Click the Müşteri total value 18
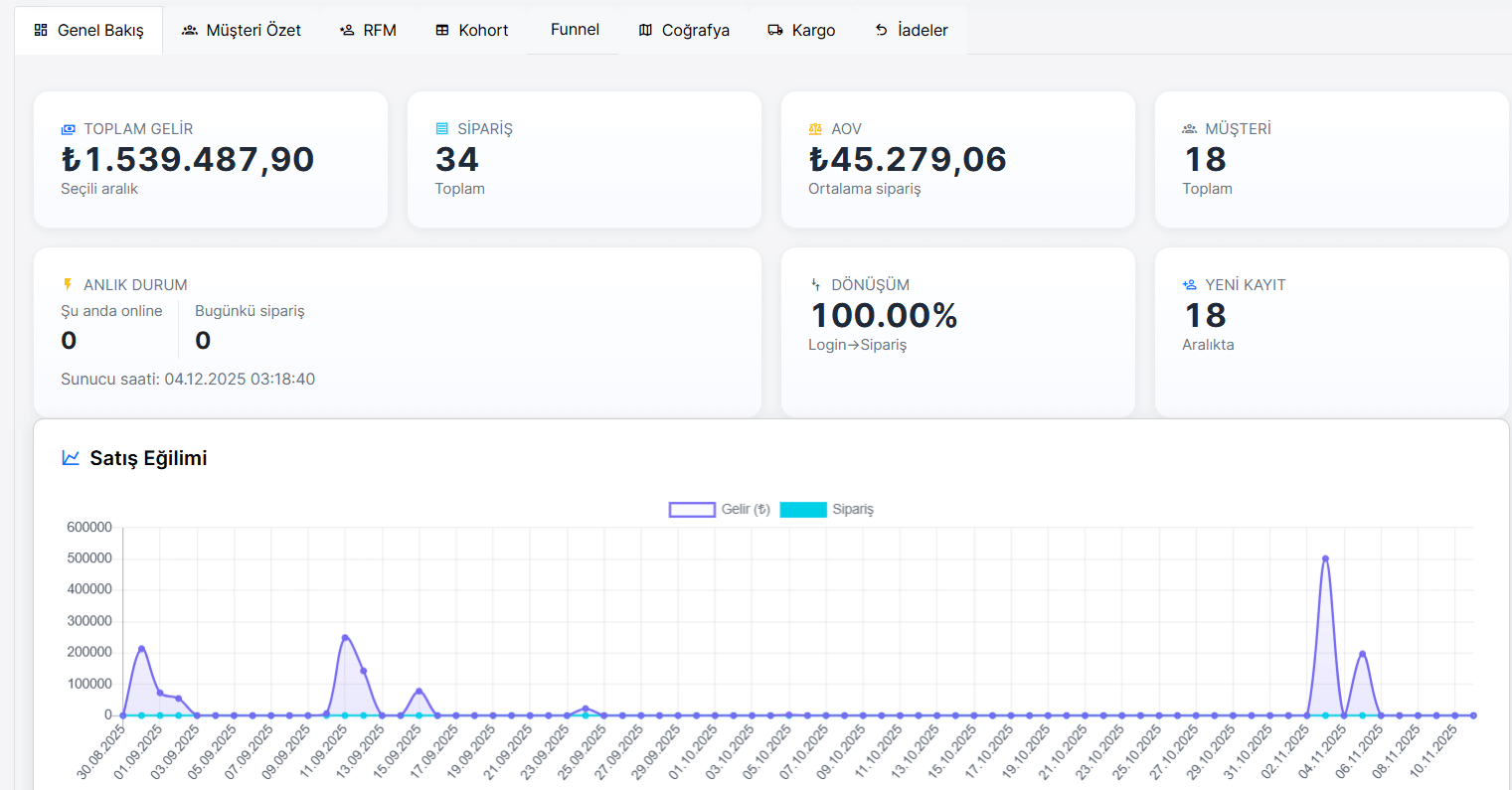Image resolution: width=1512 pixels, height=790 pixels. (1205, 159)
